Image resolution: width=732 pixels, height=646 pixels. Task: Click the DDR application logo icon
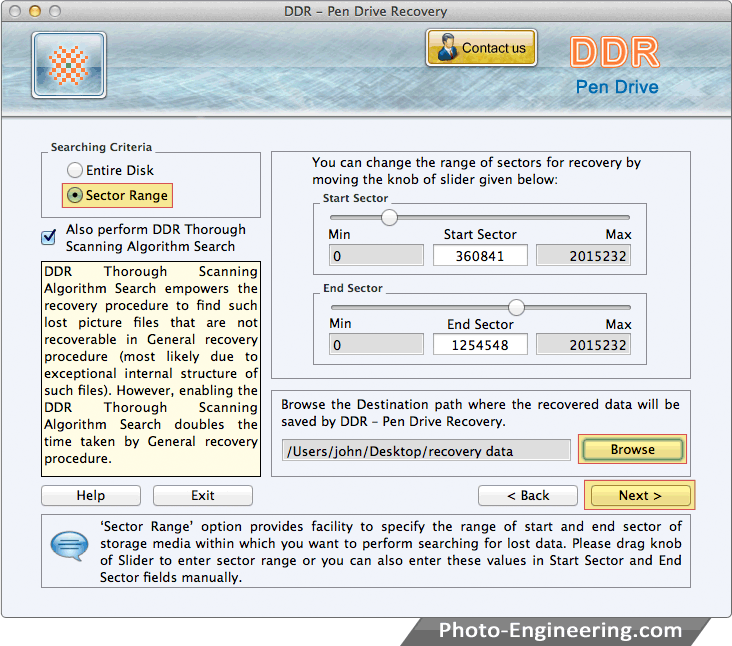(x=69, y=65)
